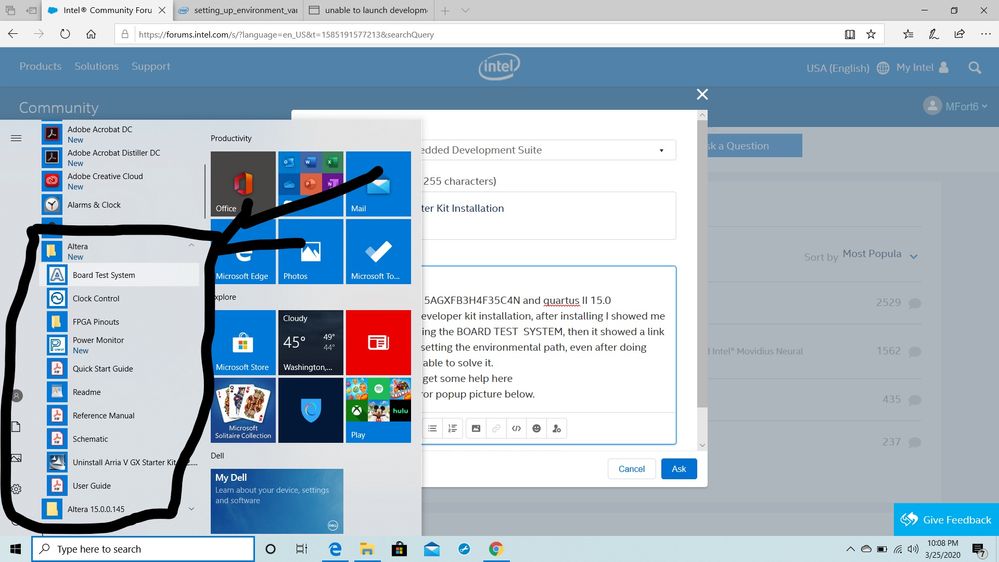Collapse the Altera folder

[x=191, y=245]
